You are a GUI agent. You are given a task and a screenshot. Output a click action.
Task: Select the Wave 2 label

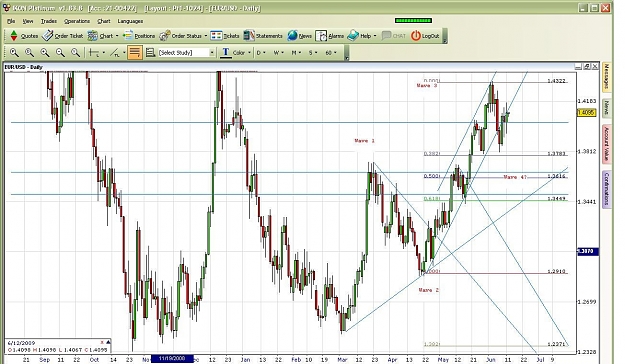[428, 290]
